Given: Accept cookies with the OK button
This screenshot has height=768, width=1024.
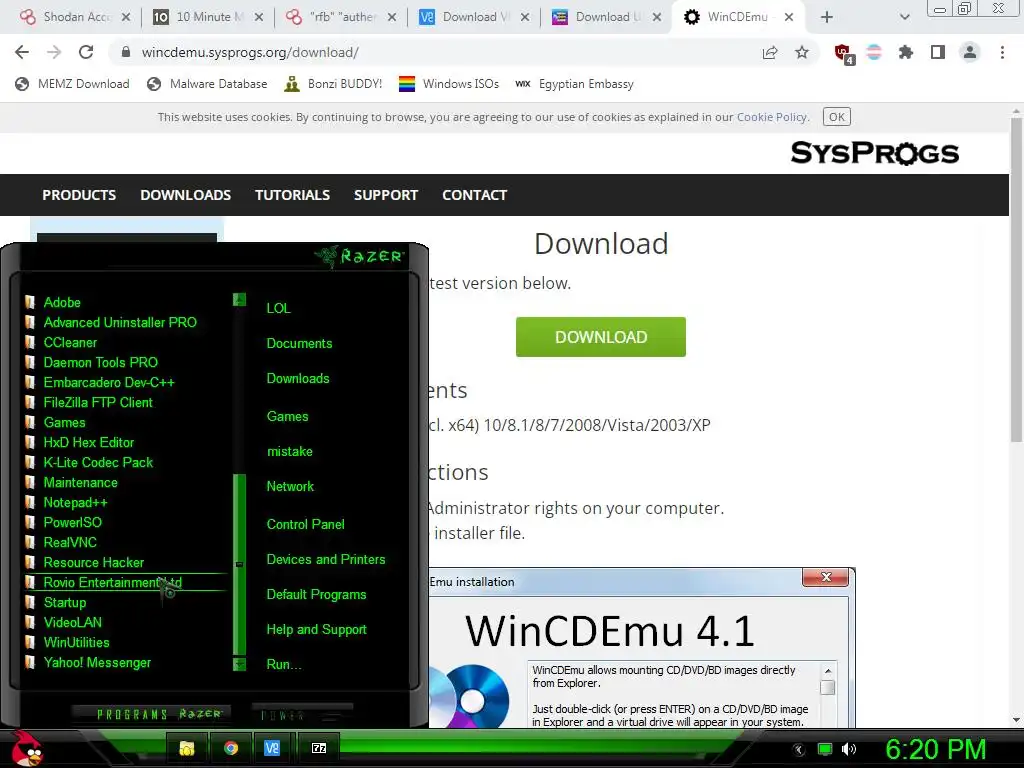Looking at the screenshot, I should [x=837, y=117].
